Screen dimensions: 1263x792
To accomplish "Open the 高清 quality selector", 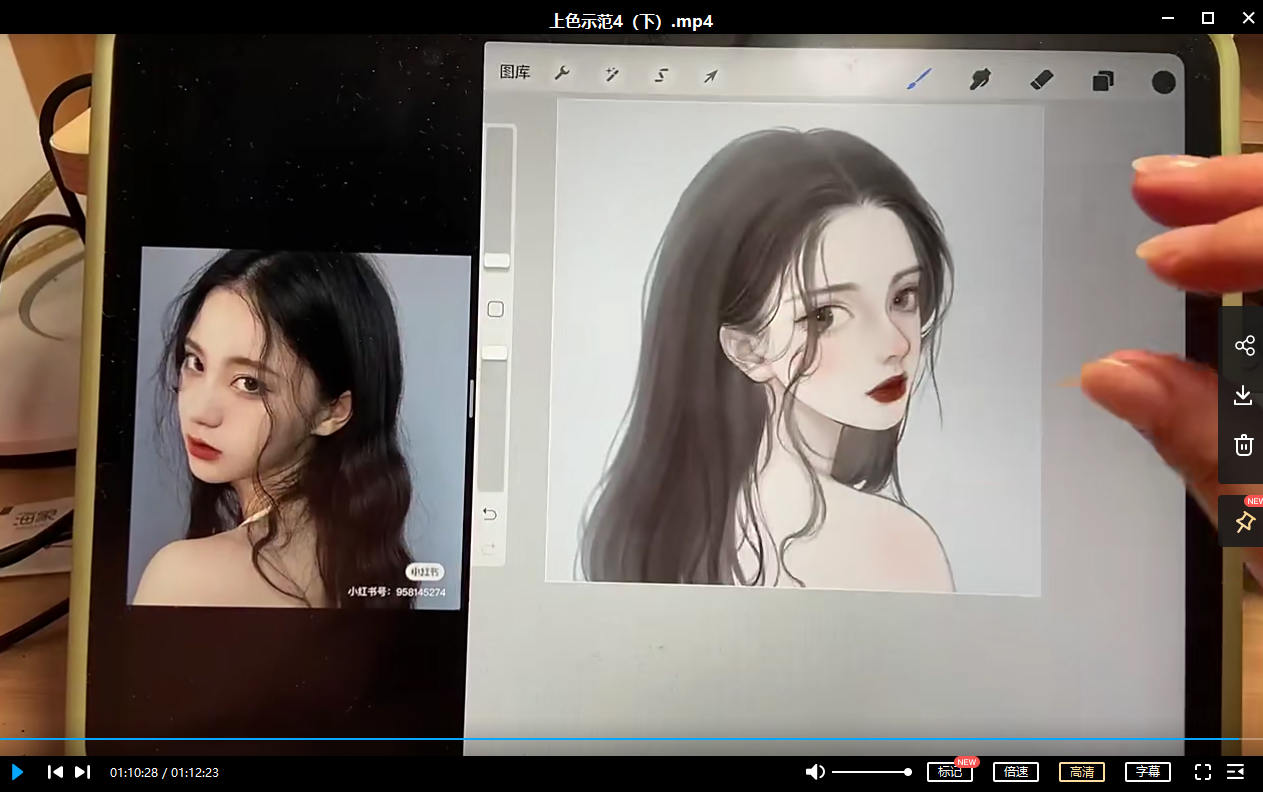I will (x=1082, y=772).
